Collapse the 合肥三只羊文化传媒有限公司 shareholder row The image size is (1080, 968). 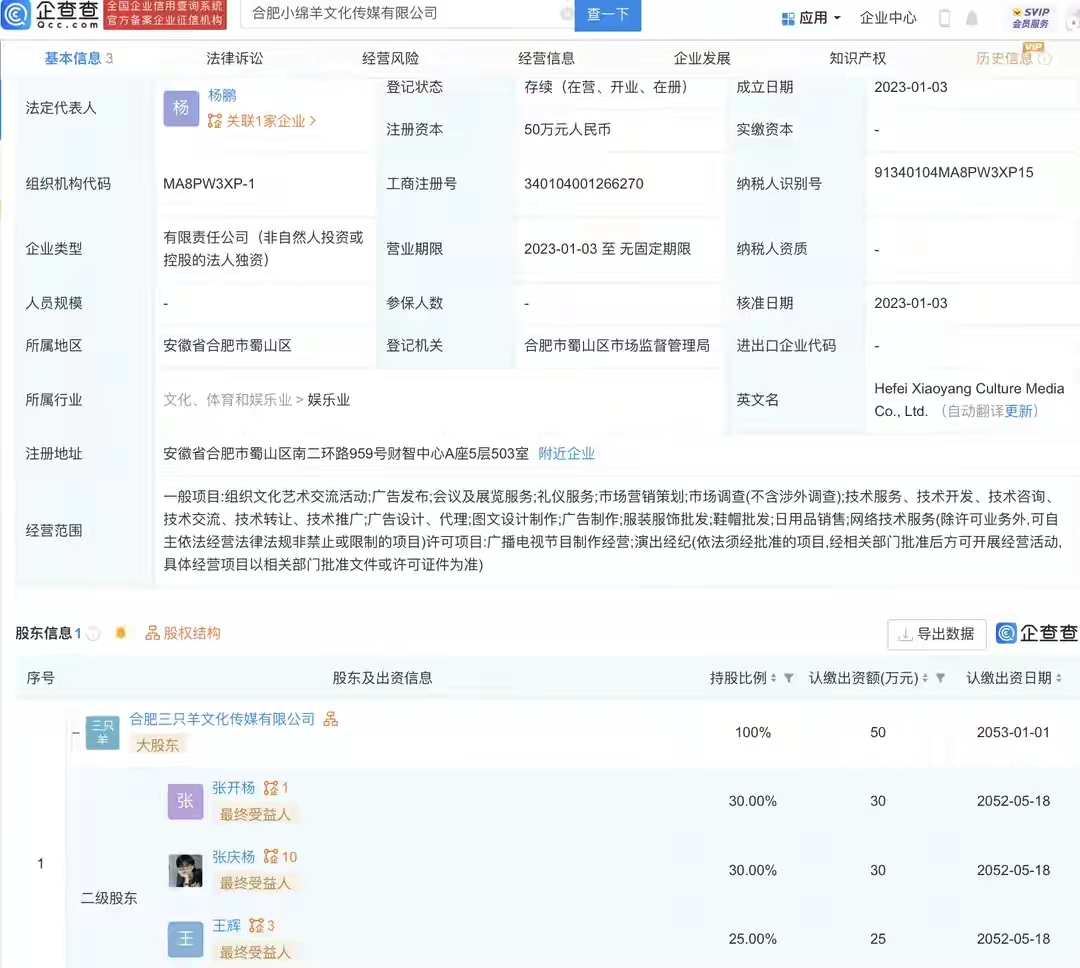(76, 733)
